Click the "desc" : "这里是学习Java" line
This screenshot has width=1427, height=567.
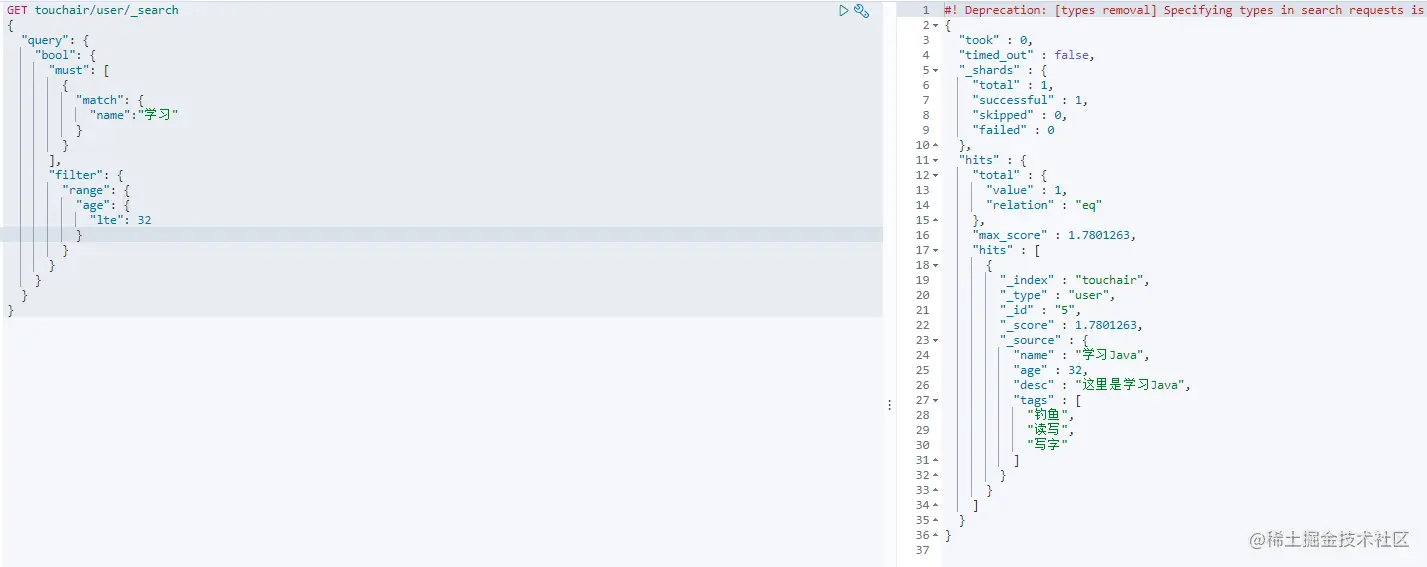(1104, 385)
